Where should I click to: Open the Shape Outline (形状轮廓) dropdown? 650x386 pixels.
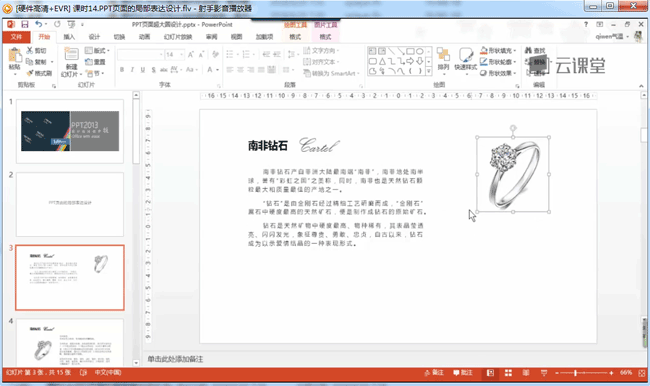[498, 62]
